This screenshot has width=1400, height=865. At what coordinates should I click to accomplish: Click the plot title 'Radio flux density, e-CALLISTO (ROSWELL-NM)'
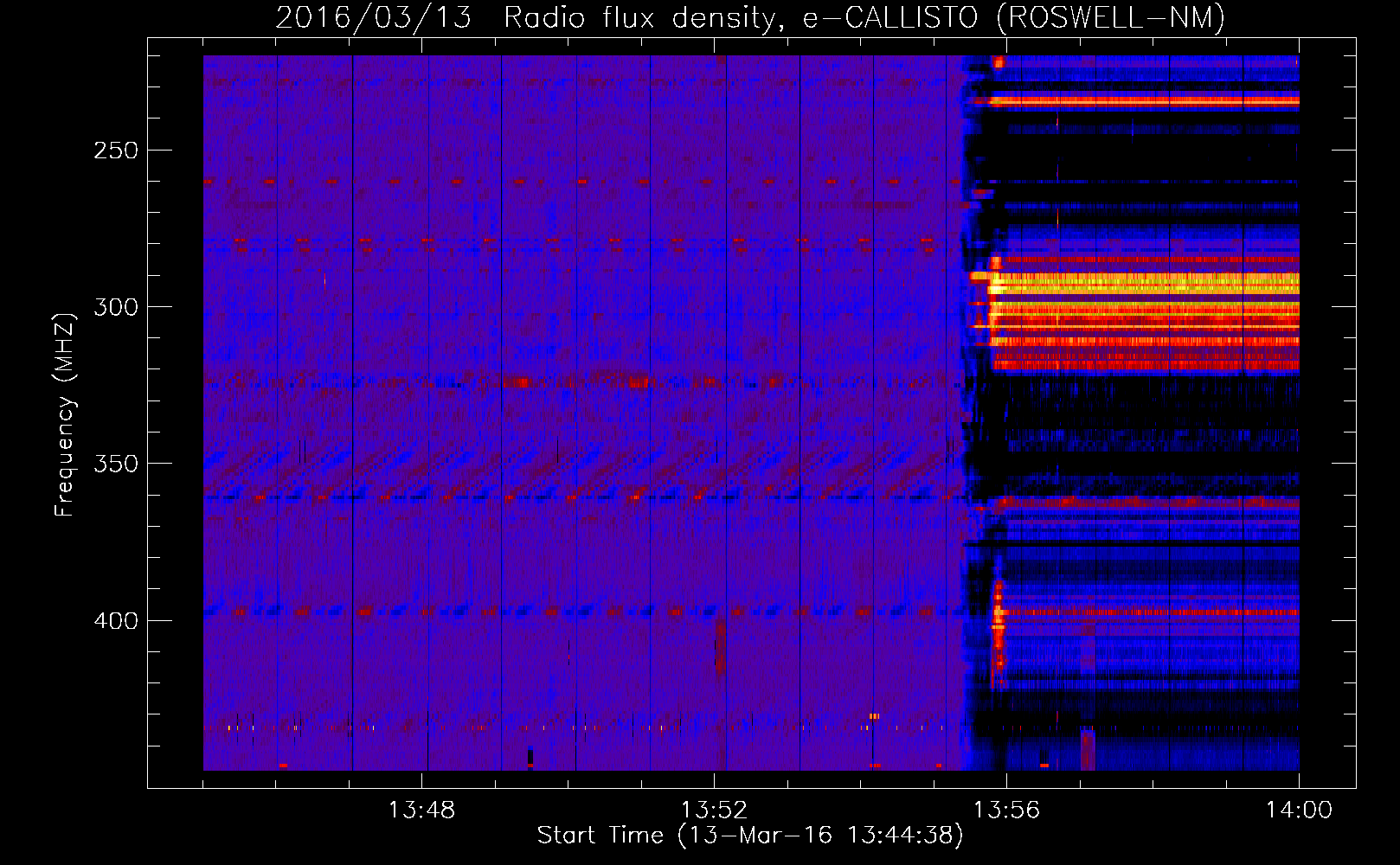coord(864,18)
